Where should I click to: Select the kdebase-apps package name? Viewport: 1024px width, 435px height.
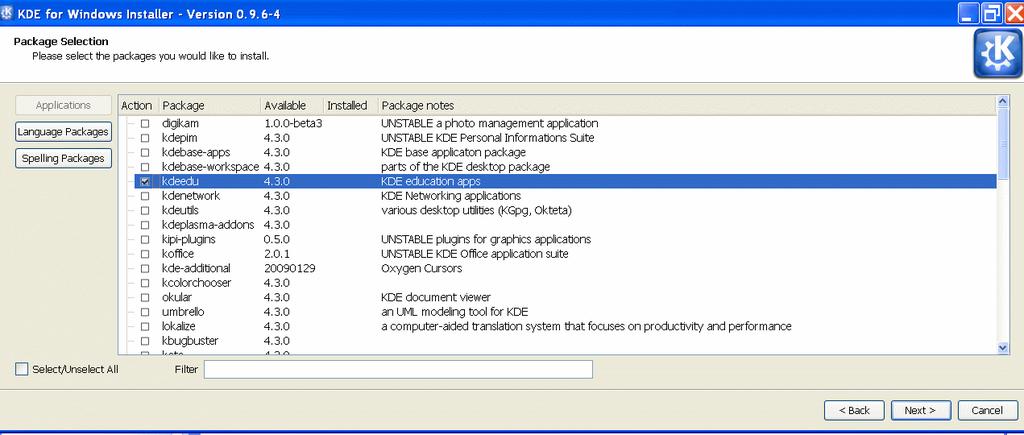pyautogui.click(x=196, y=153)
